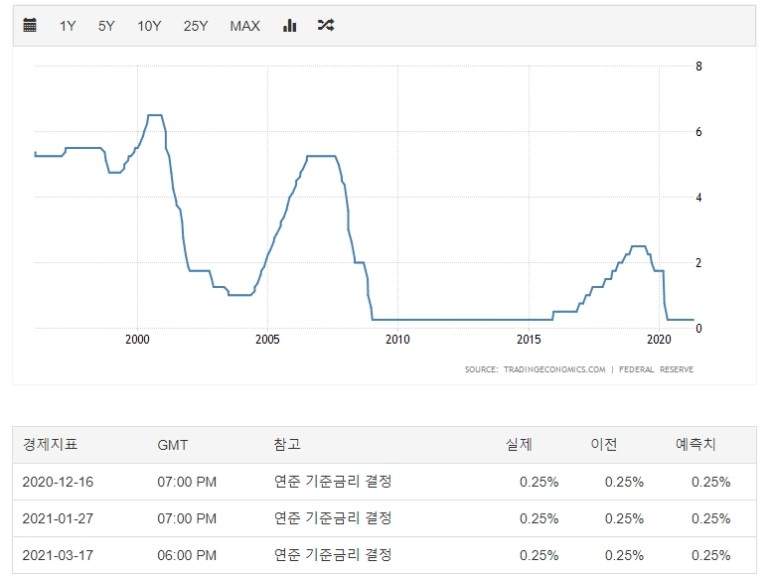Open the calendar date range icon

tap(30, 25)
